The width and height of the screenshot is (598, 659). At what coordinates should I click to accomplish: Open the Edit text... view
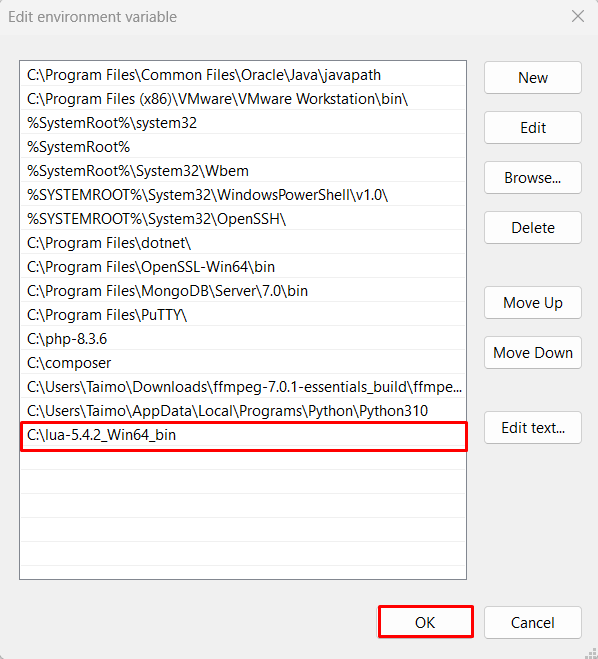pyautogui.click(x=532, y=428)
